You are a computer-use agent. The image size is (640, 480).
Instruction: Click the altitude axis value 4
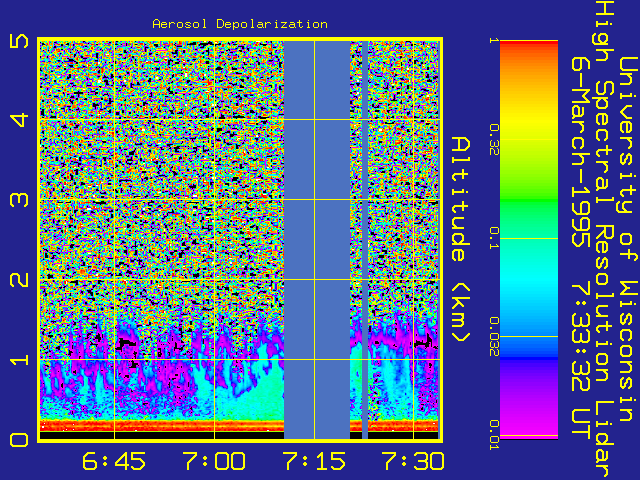(19, 120)
